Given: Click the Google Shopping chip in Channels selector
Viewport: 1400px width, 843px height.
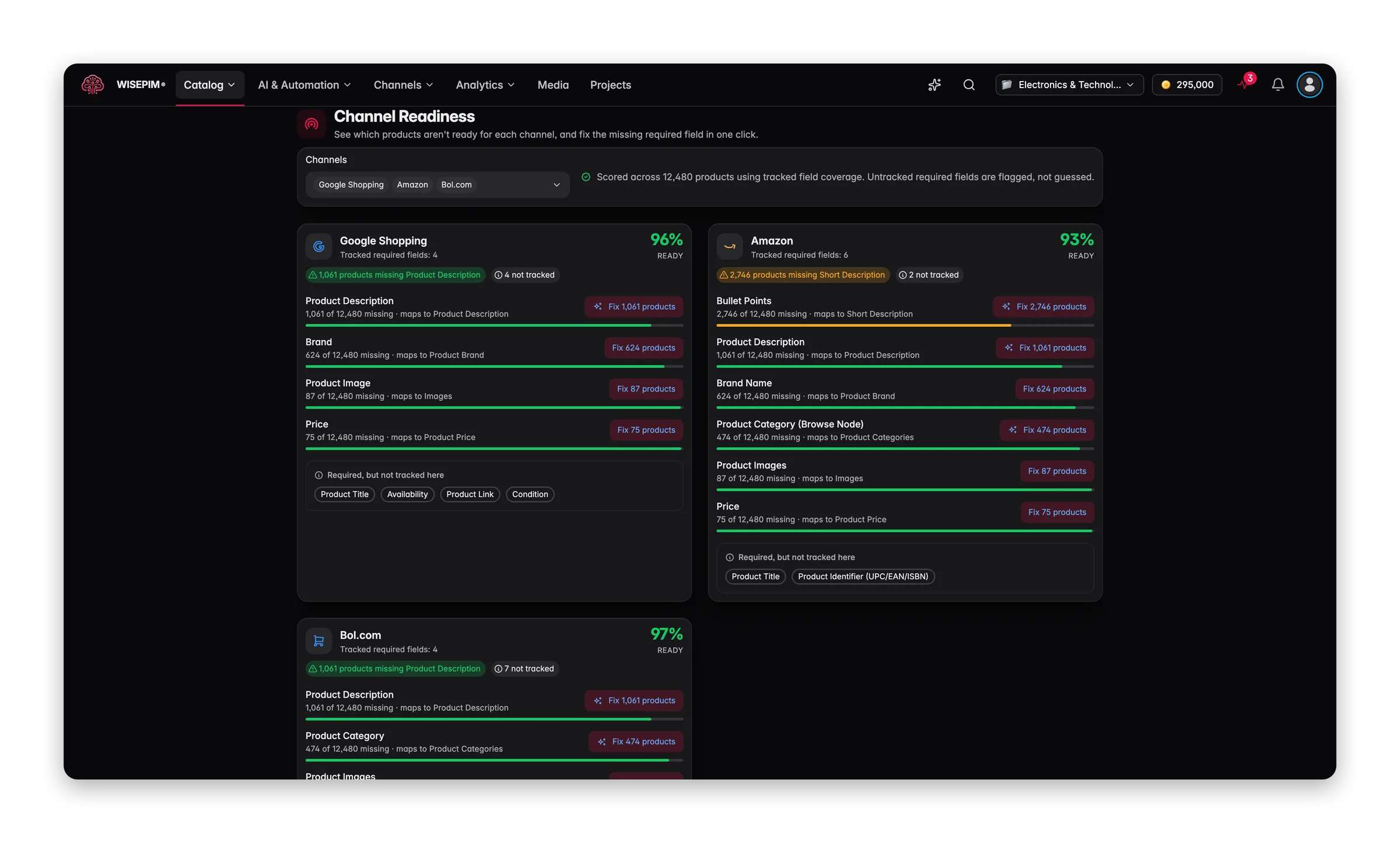Looking at the screenshot, I should (x=351, y=184).
